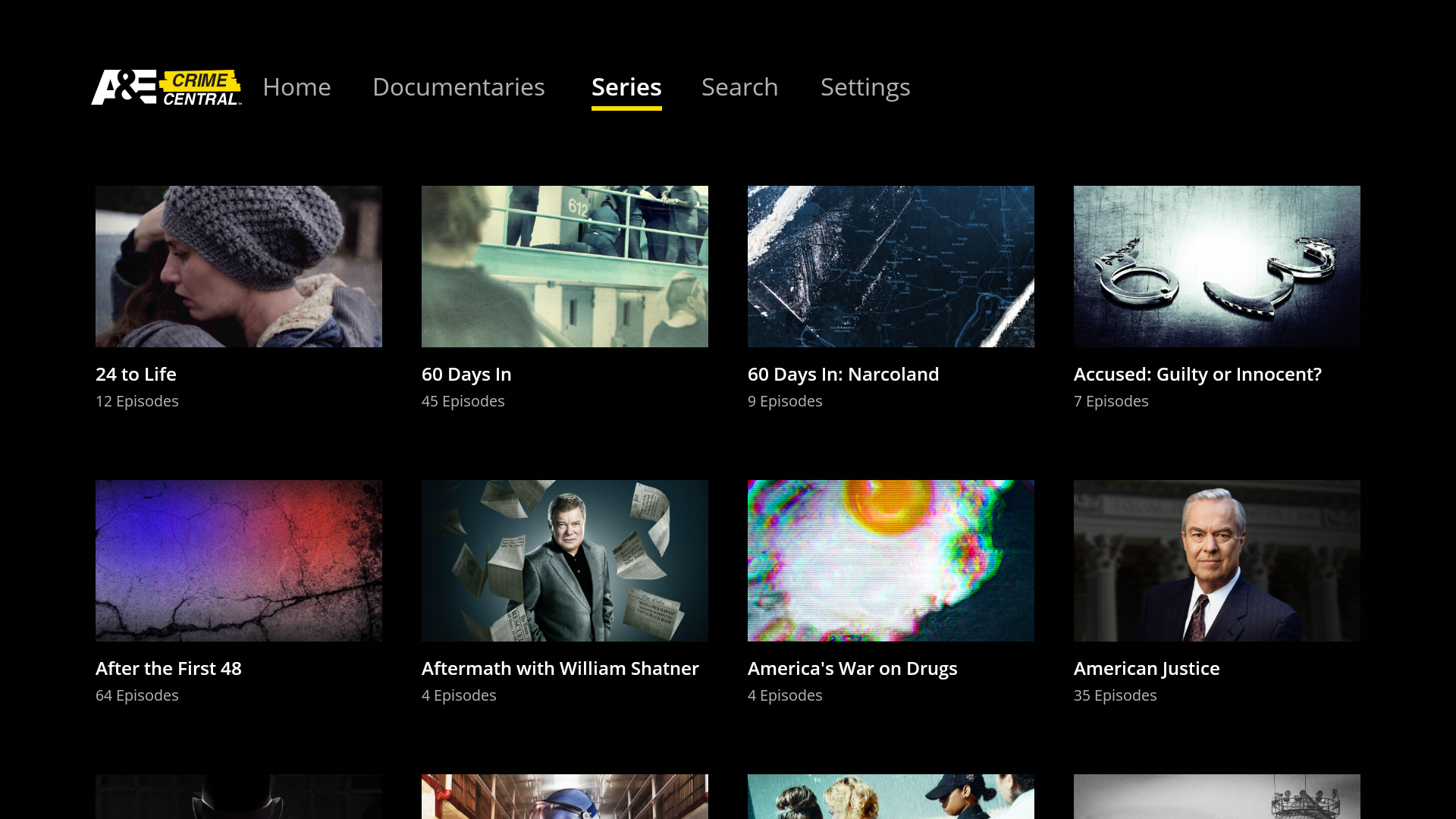Open the Documentaries tab
The image size is (1456, 819).
pyautogui.click(x=458, y=87)
